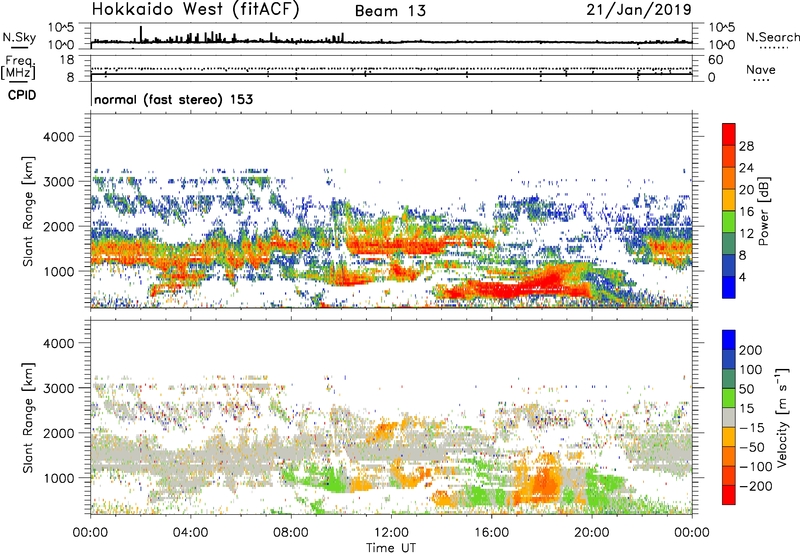Viewport: 800px width, 554px height.
Task: Click the '08:00' time axis tick label
Action: coord(291,533)
